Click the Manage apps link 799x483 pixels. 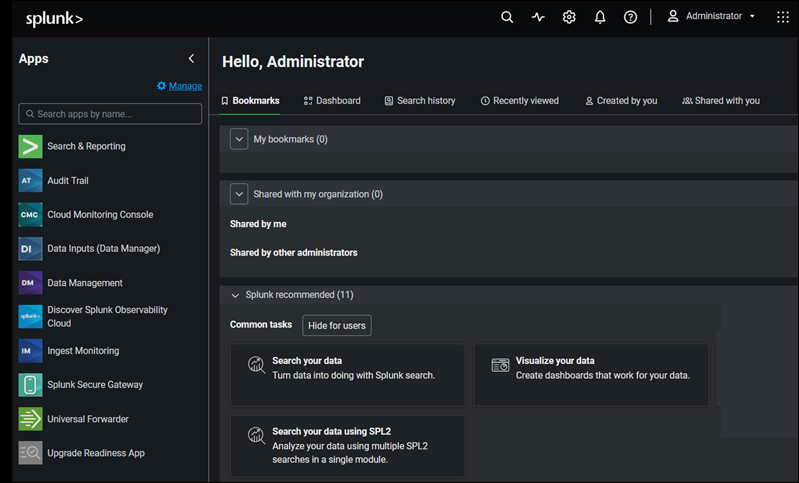(x=185, y=86)
